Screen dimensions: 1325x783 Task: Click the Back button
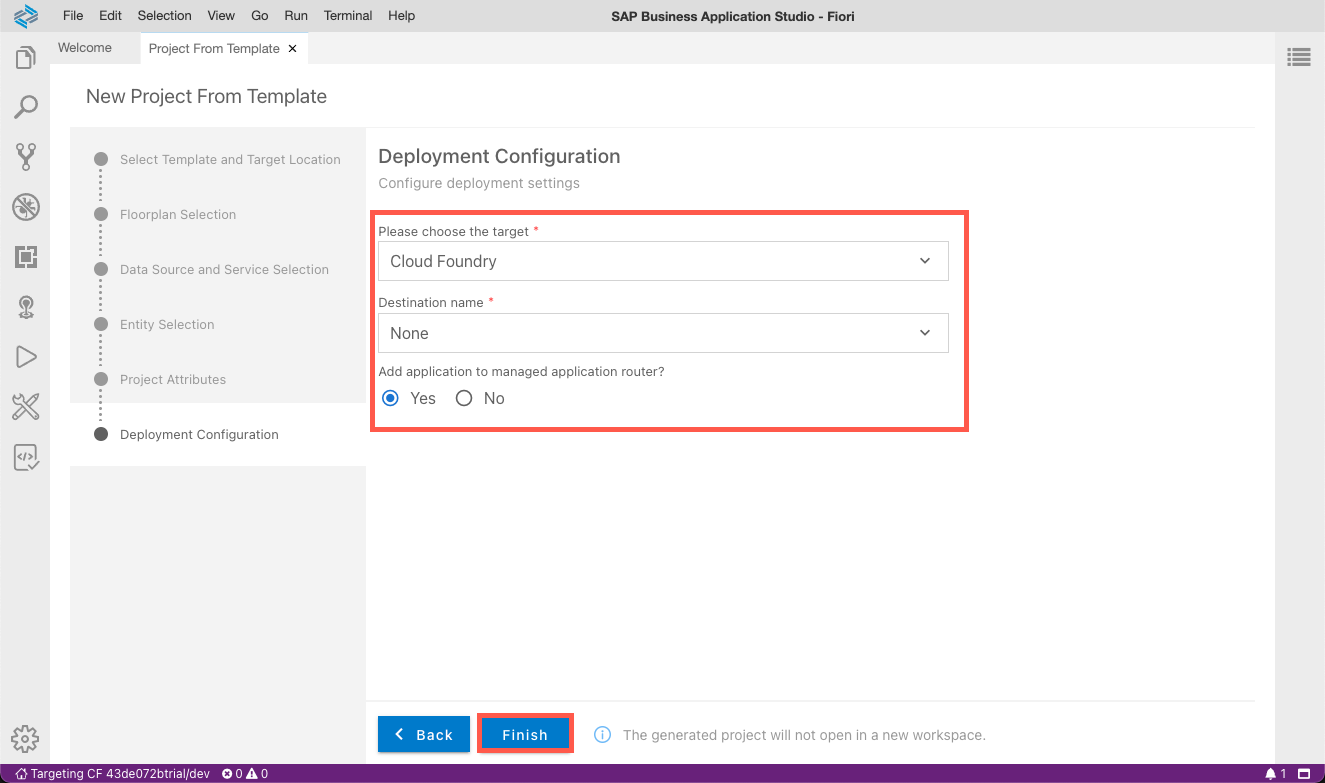424,735
